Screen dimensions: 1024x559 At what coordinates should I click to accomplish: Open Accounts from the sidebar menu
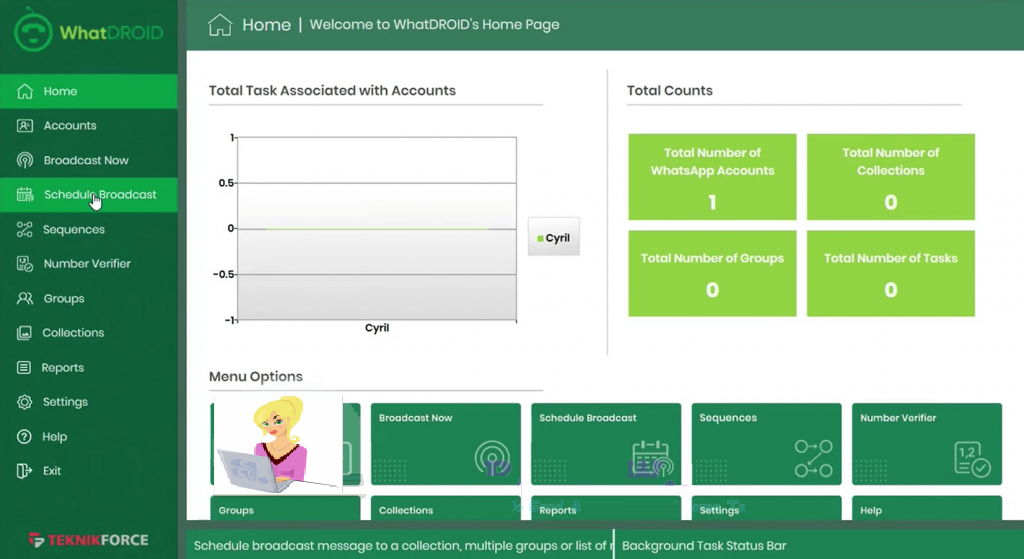[x=89, y=125]
